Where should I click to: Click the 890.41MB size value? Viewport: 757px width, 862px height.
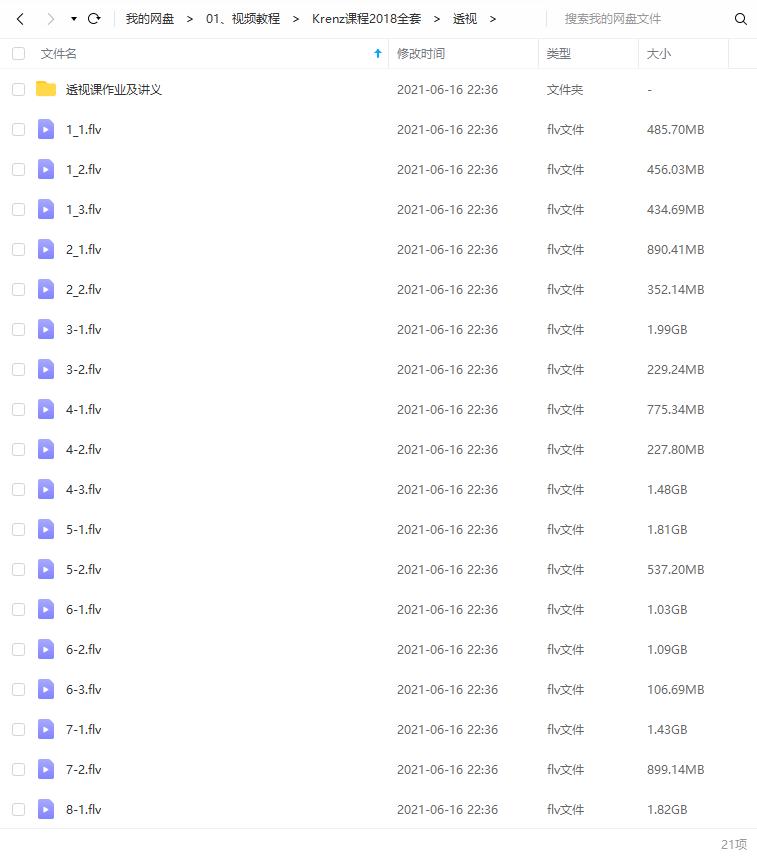coord(675,250)
